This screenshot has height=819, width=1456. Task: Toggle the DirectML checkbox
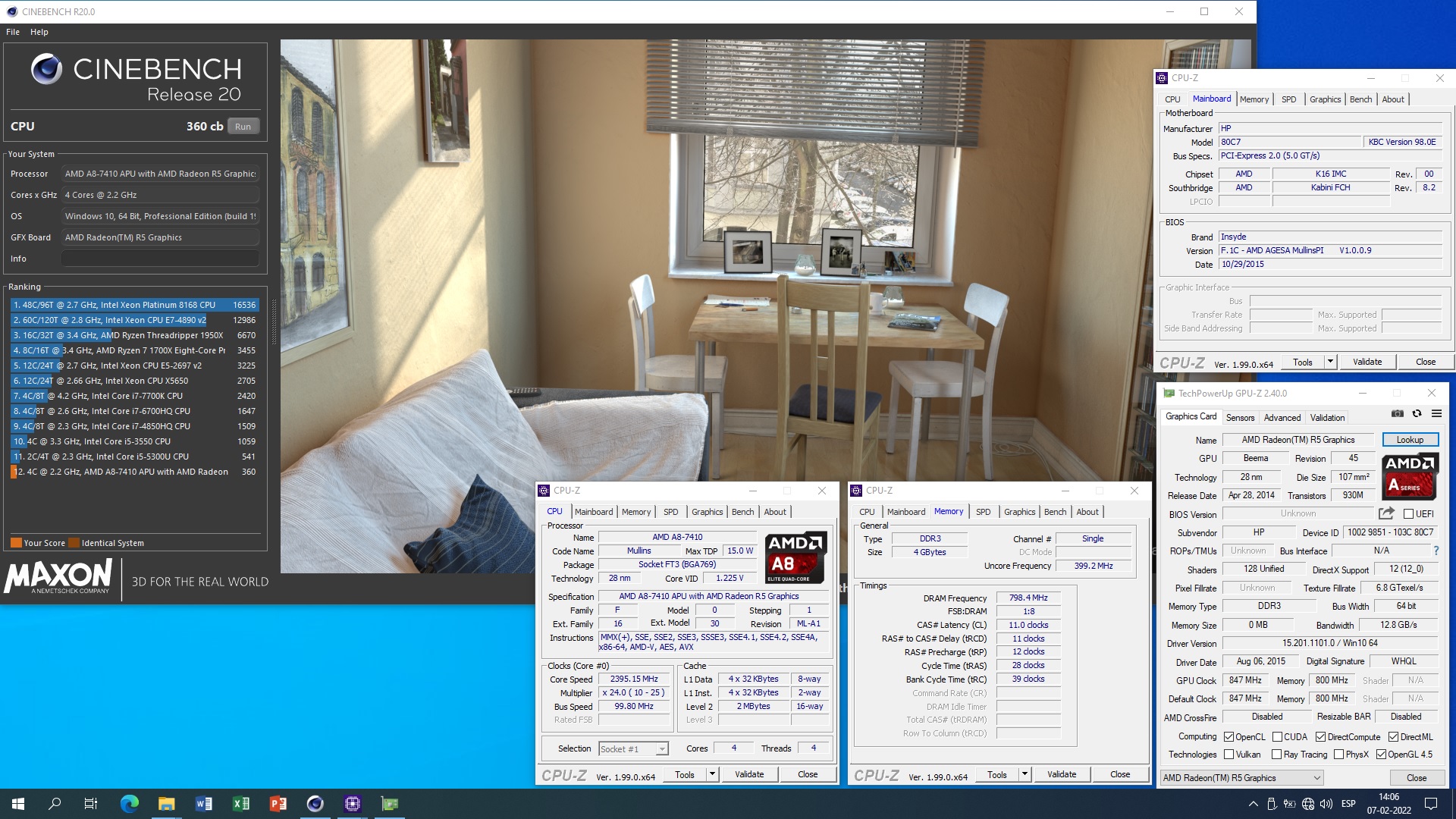click(x=1393, y=737)
